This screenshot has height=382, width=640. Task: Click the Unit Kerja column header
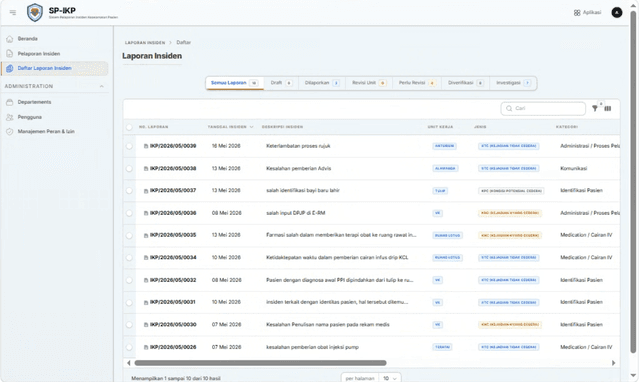pyautogui.click(x=440, y=127)
